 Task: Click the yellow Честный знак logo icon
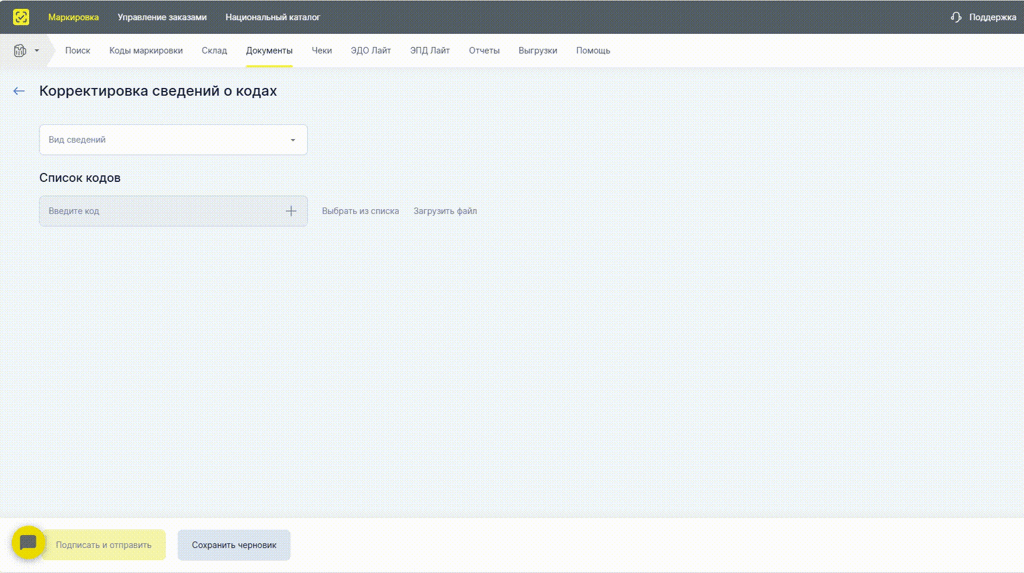pos(21,17)
